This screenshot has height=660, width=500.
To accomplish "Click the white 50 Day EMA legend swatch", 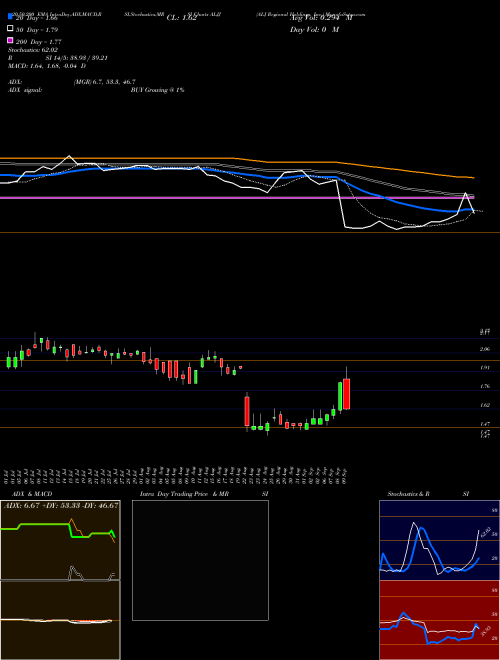I will (11, 29).
